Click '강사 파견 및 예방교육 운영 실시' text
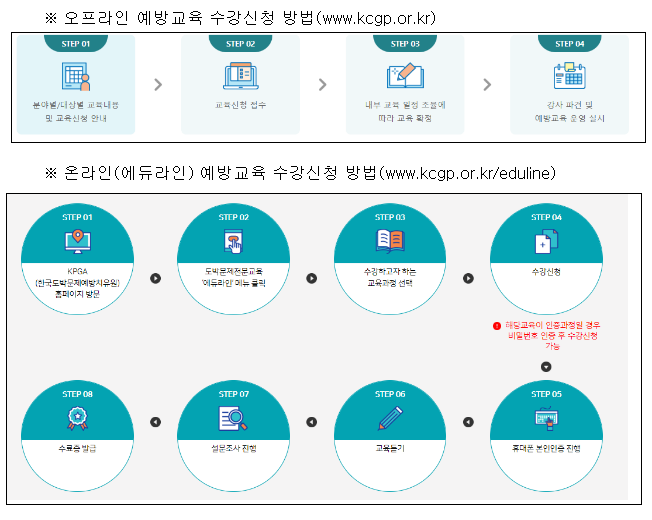Screen dimensions: 652x520 (x=570, y=111)
